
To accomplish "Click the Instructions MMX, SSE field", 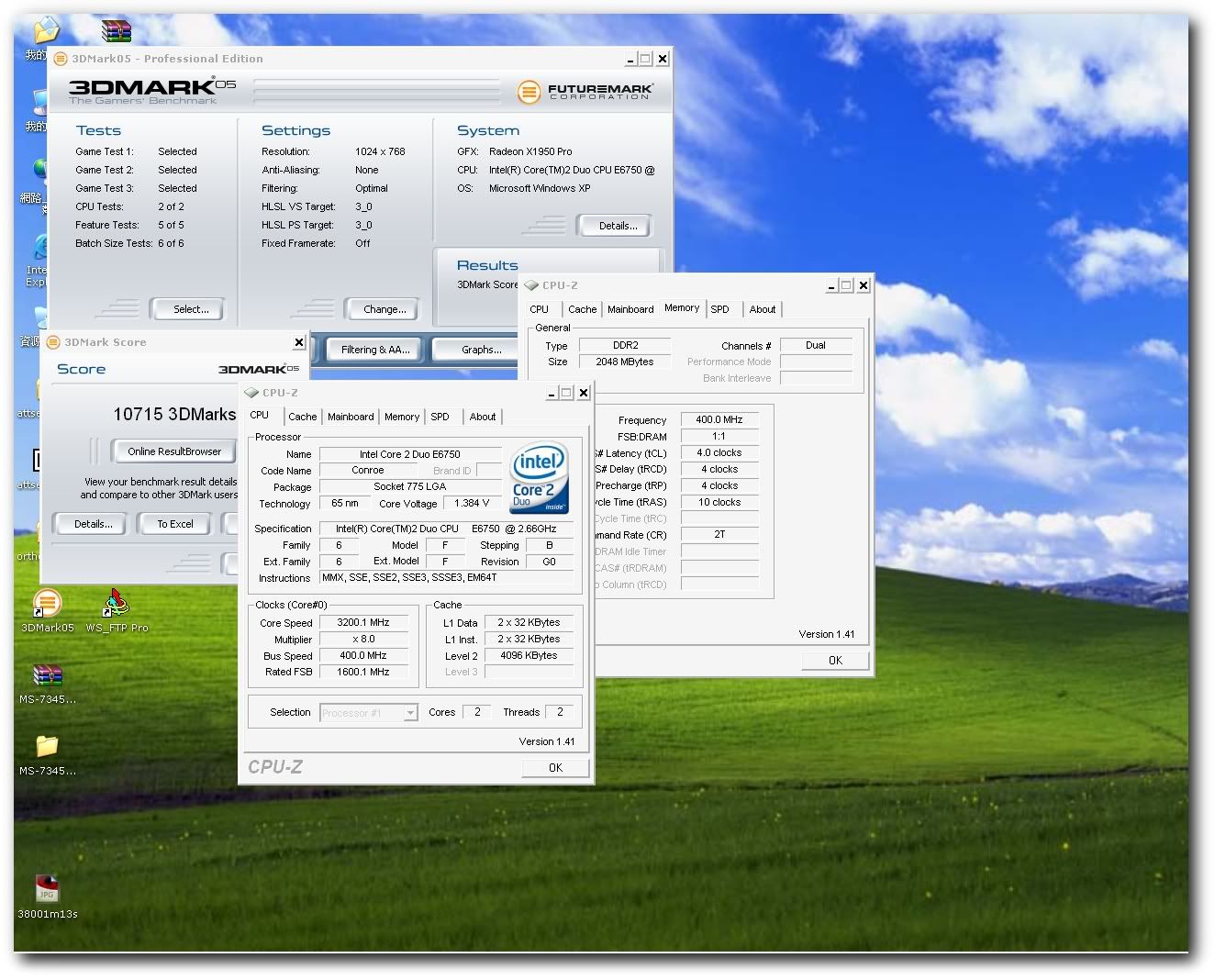I will [447, 577].
